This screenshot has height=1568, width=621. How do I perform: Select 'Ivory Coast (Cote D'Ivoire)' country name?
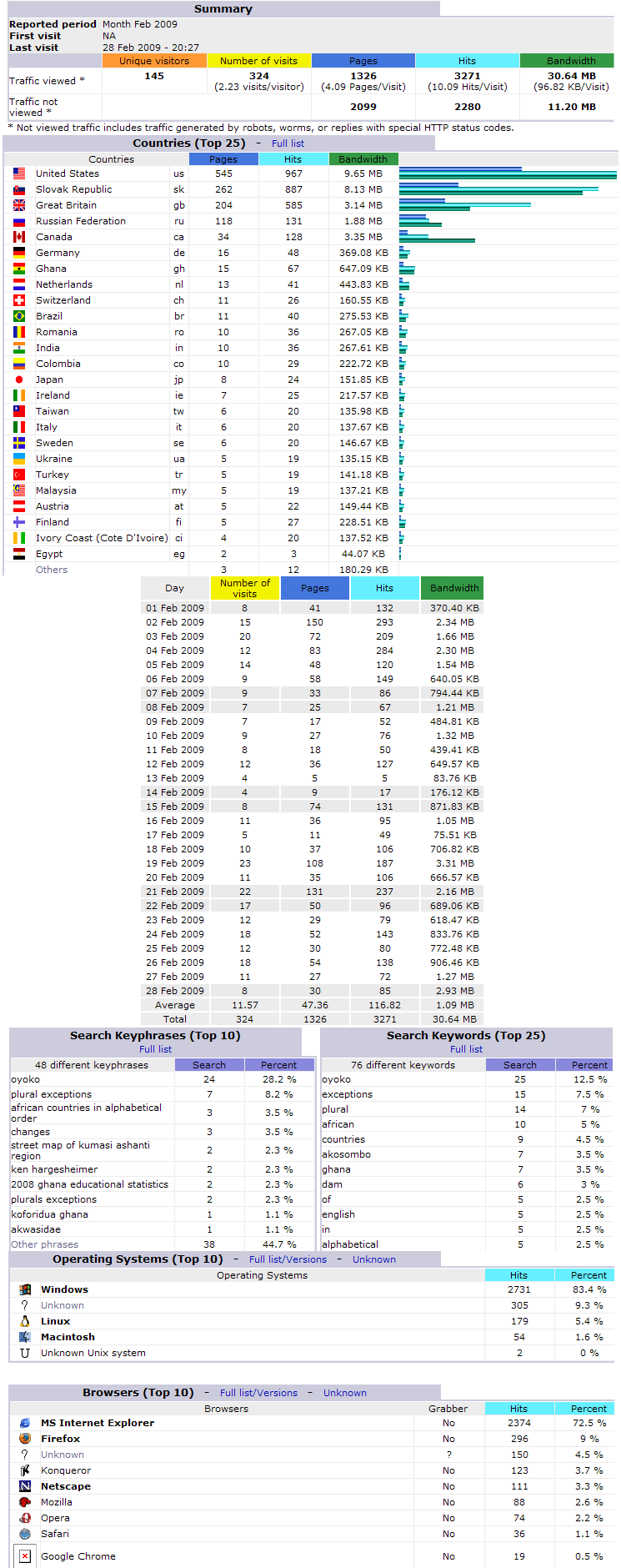(102, 538)
